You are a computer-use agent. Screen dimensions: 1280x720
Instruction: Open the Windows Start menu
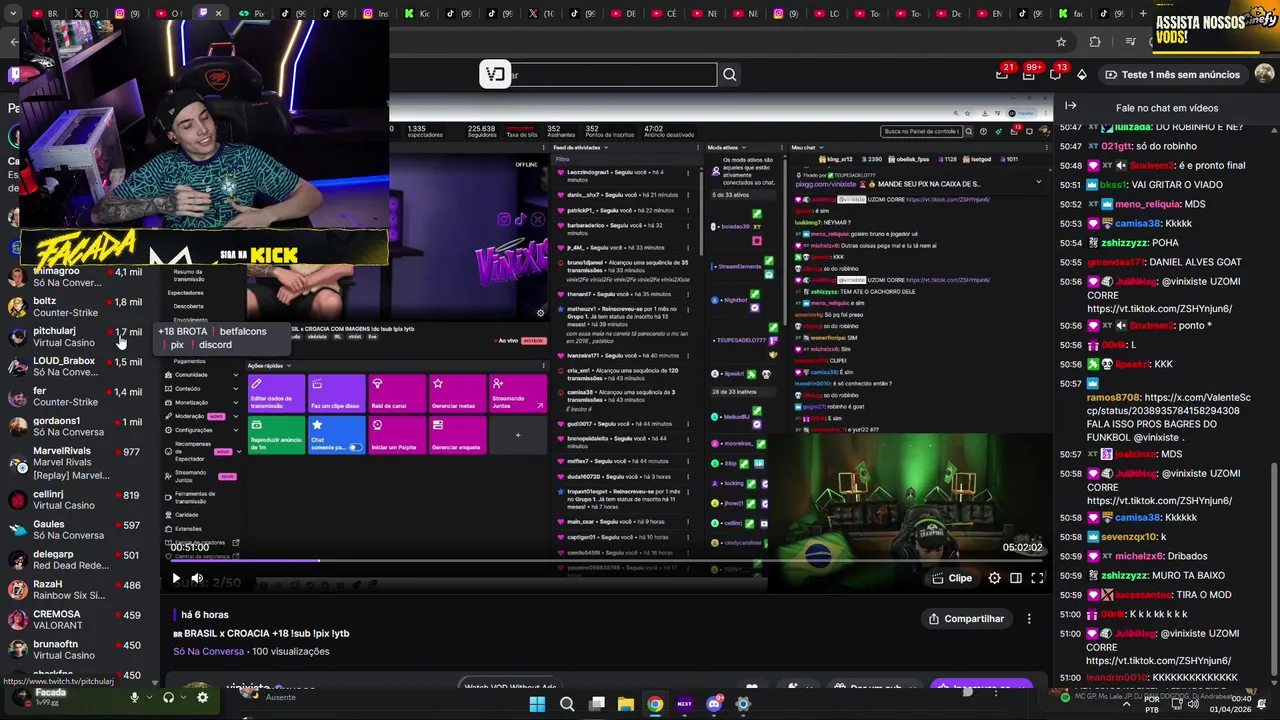pyautogui.click(x=537, y=704)
